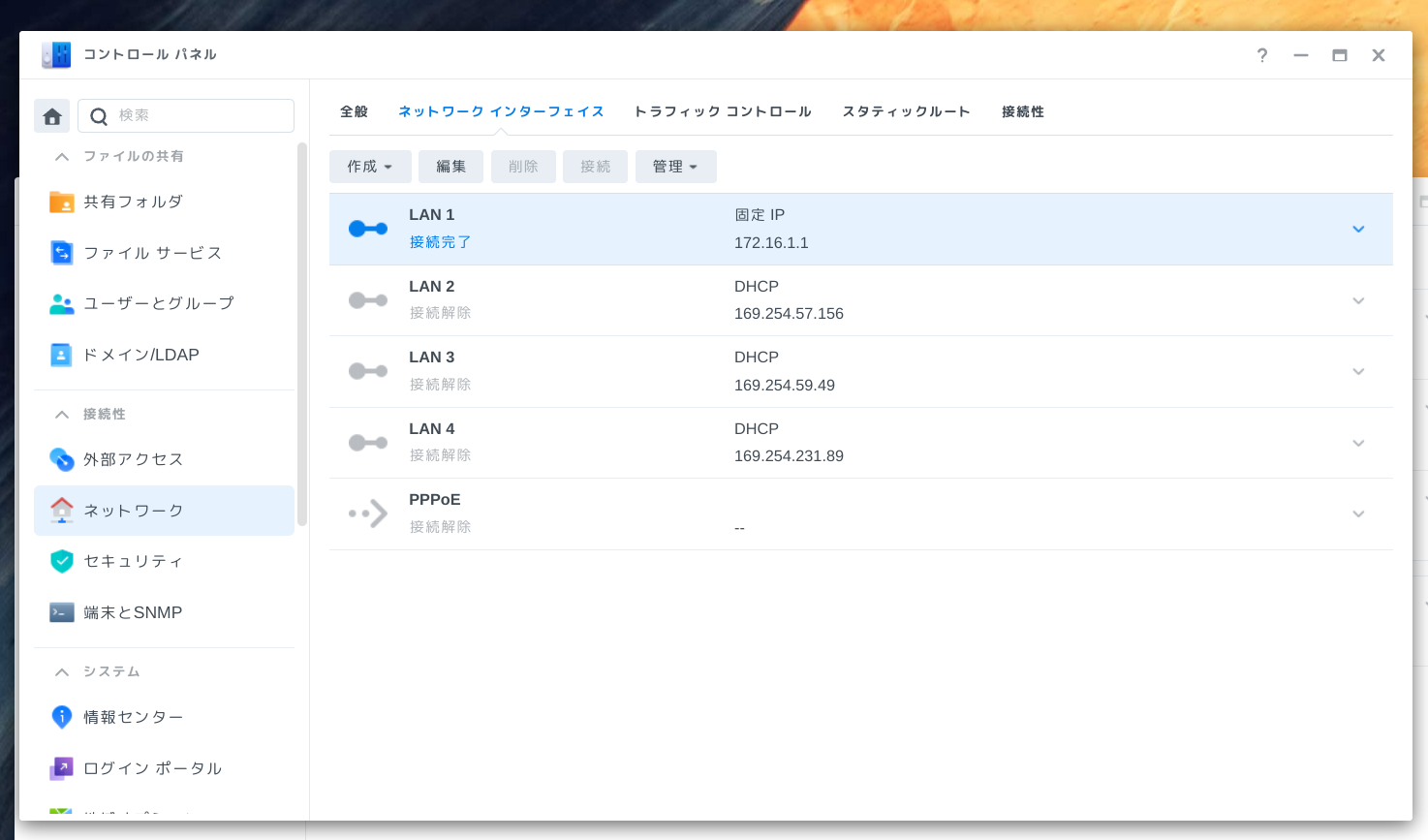This screenshot has width=1428, height=840.
Task: Go to Control Panel home icon
Action: point(52,116)
